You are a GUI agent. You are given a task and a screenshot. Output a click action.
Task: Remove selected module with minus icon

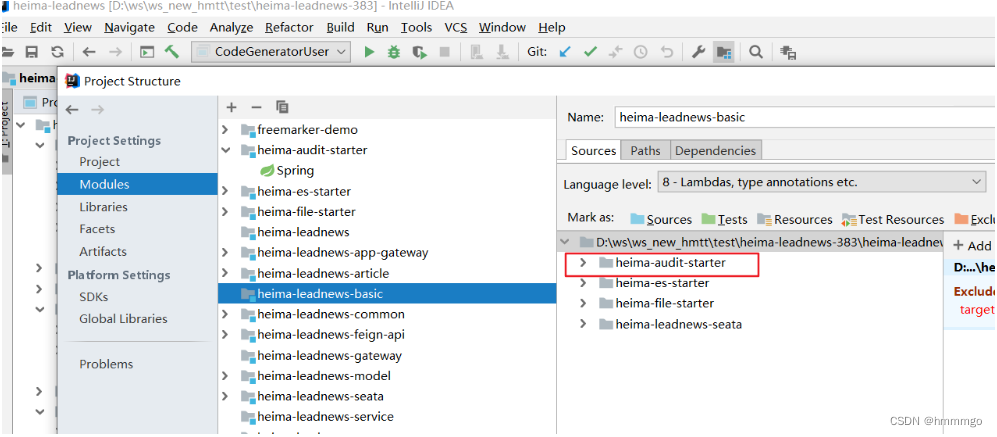(x=256, y=108)
